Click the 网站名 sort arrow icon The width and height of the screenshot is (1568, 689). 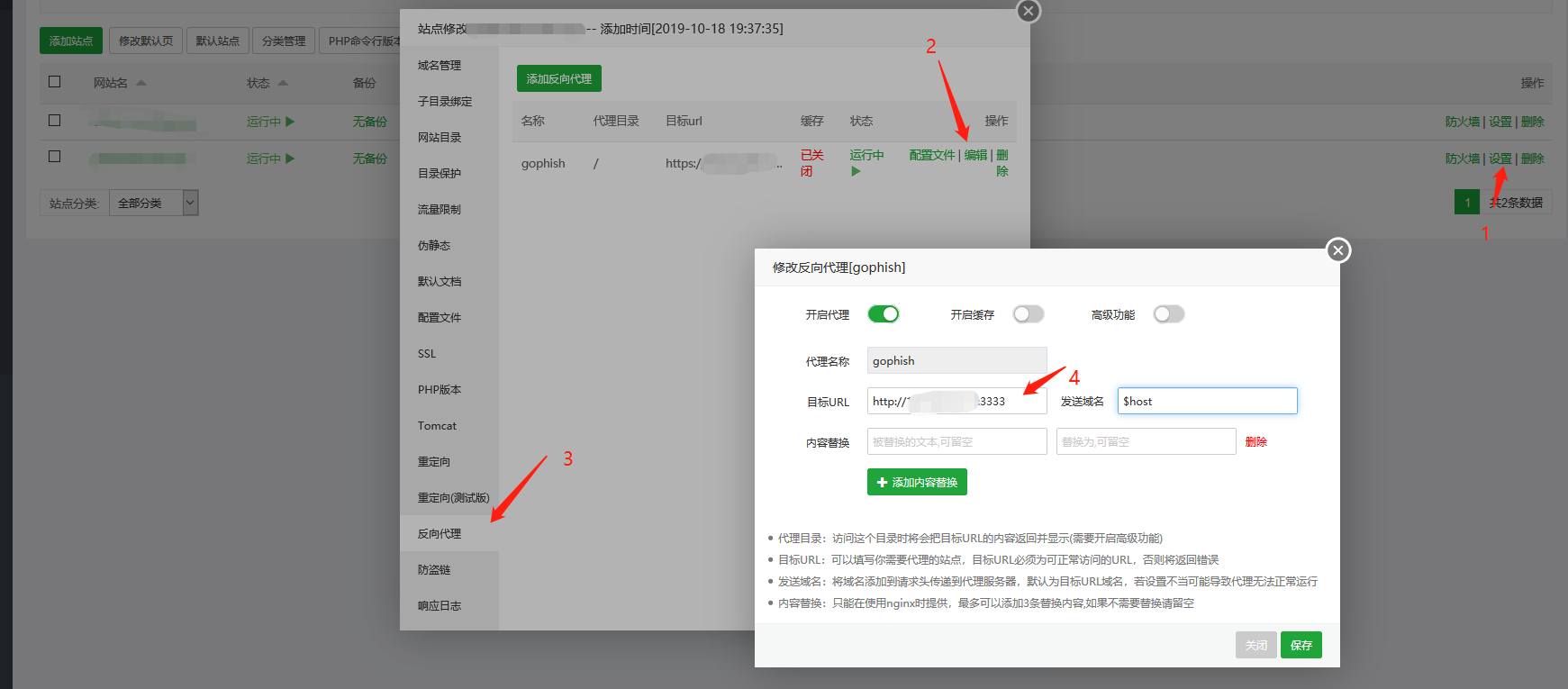click(x=140, y=83)
